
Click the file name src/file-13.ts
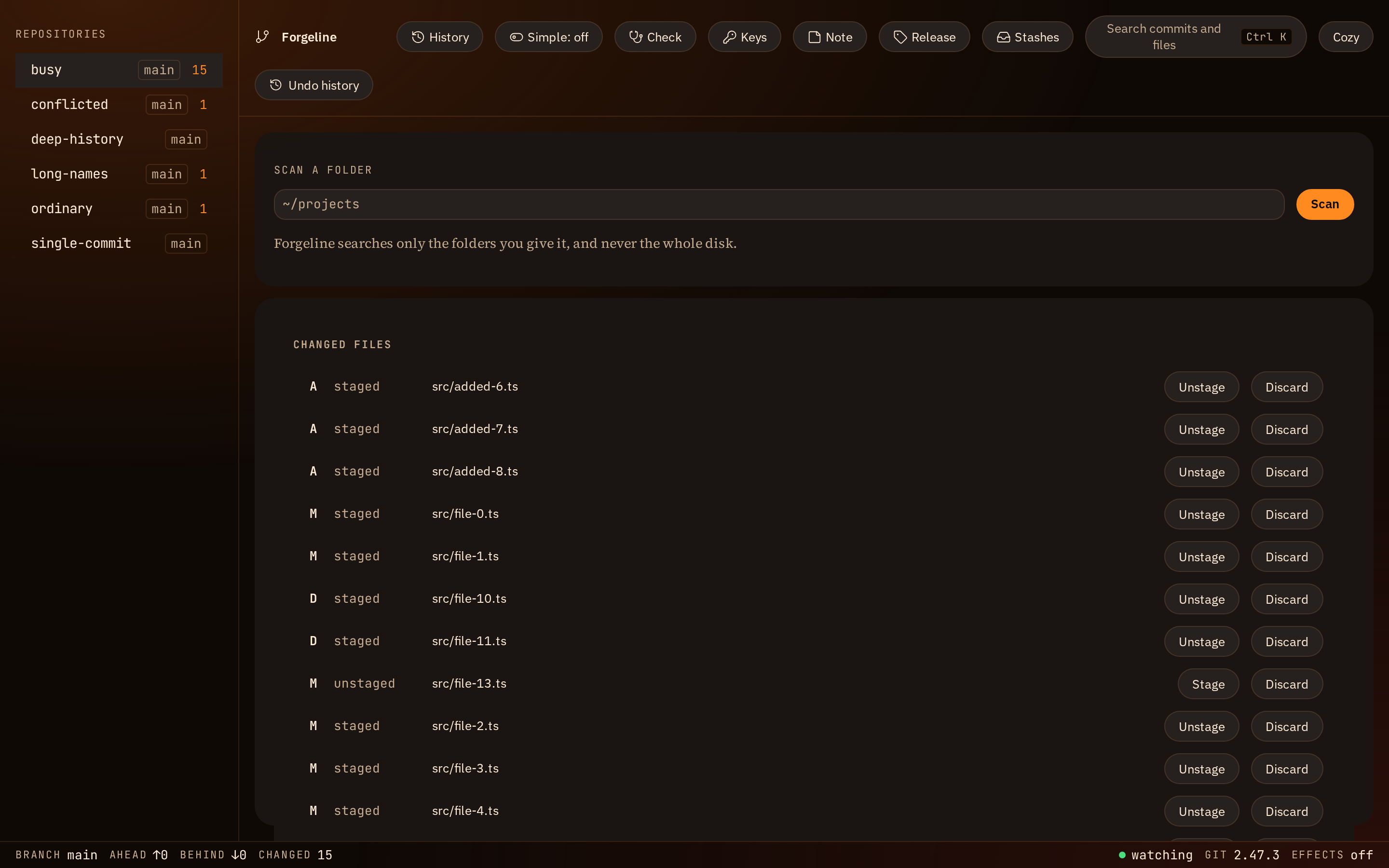(x=469, y=684)
